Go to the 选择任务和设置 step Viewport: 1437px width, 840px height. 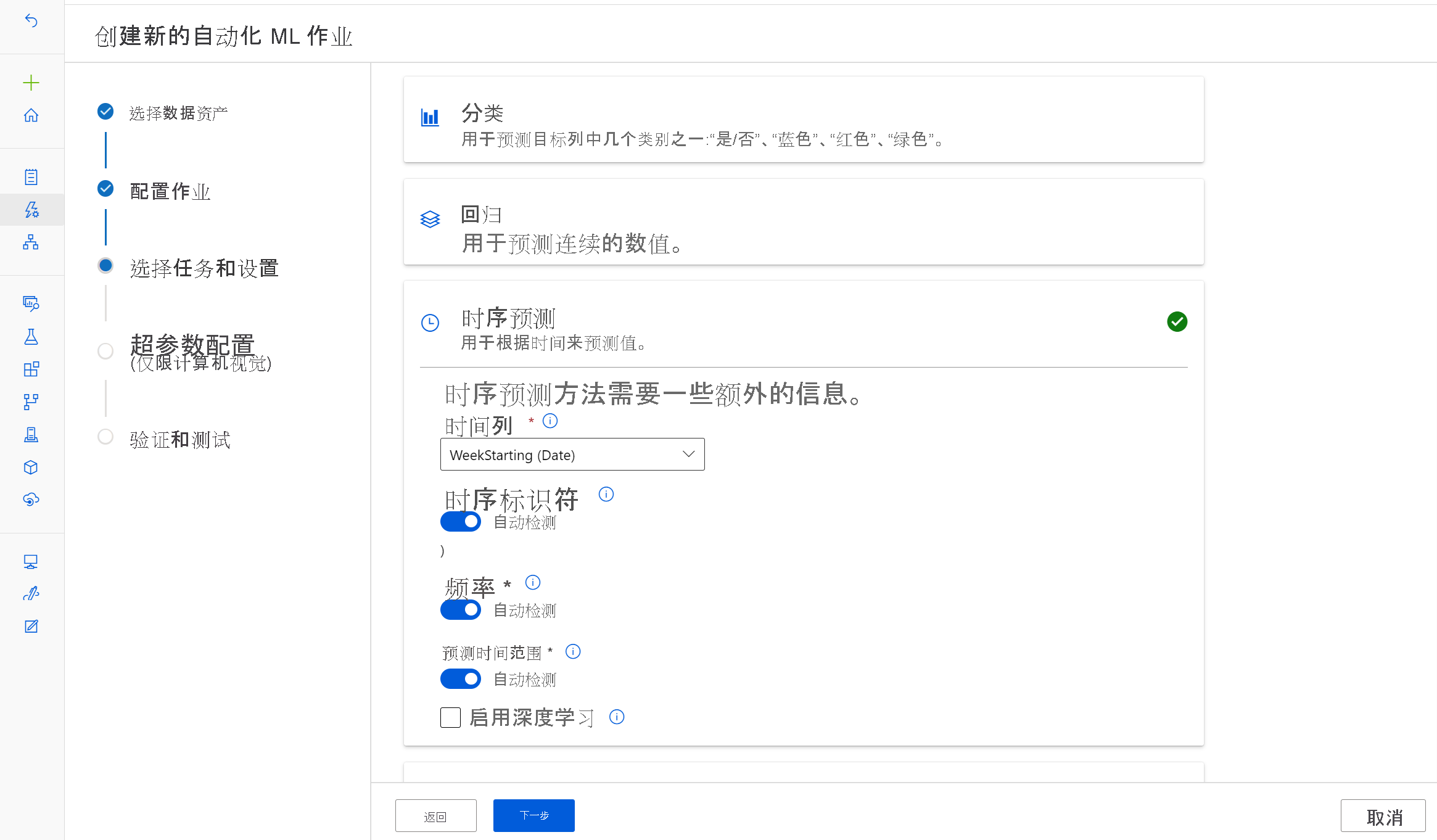coord(204,268)
